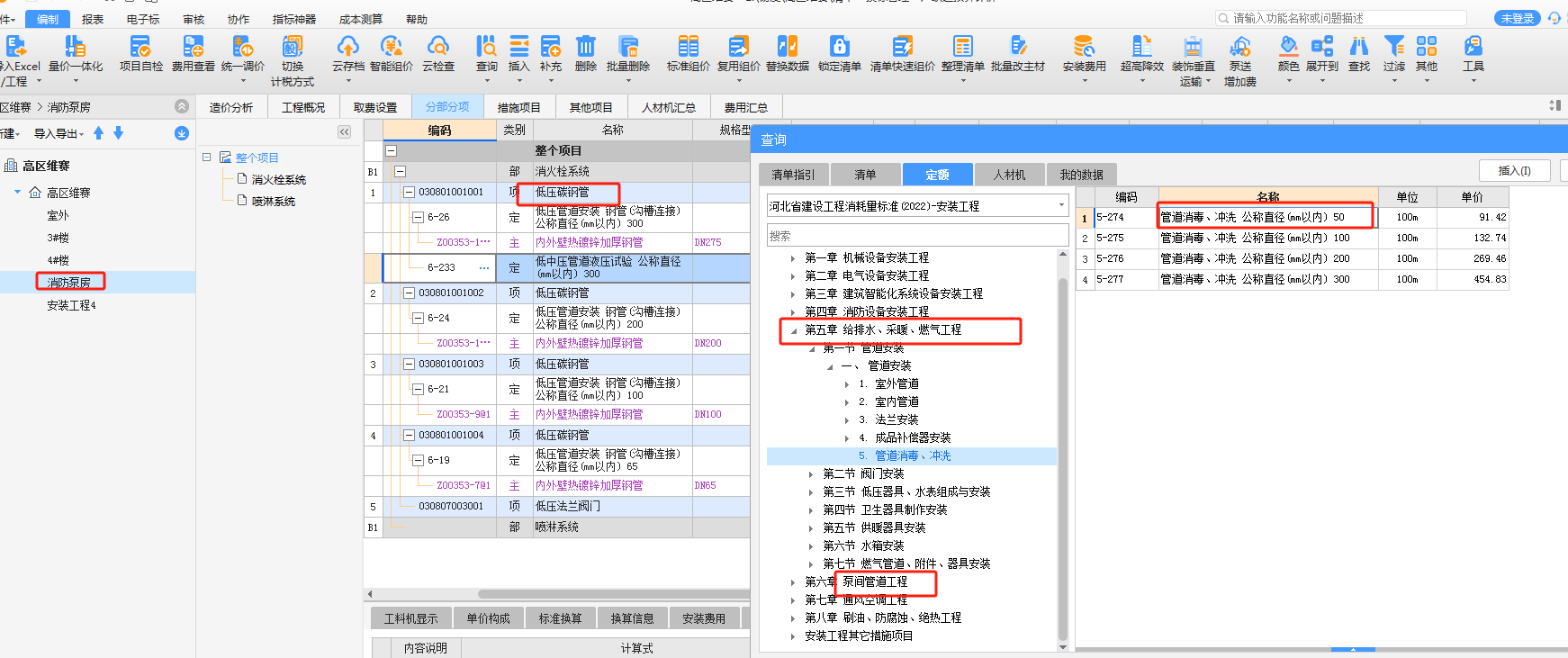The image size is (1568, 658).
Task: Select the 清单 tab in query dialog
Action: tap(865, 175)
